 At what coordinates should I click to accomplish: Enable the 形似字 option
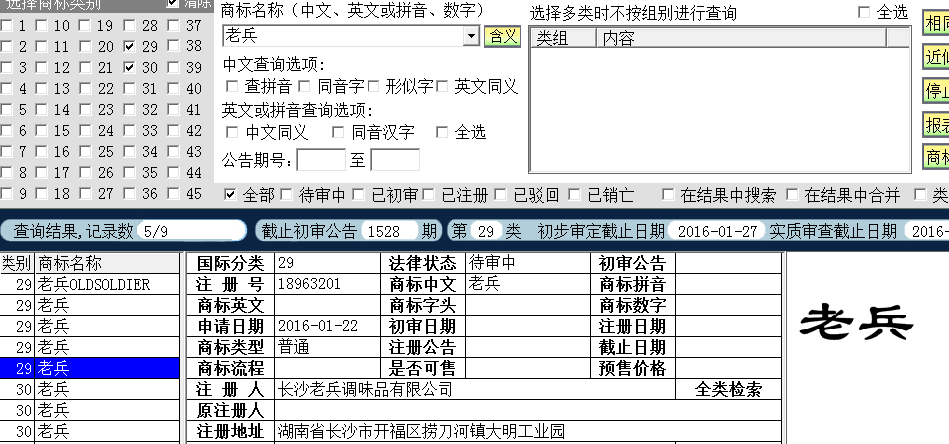click(x=375, y=87)
